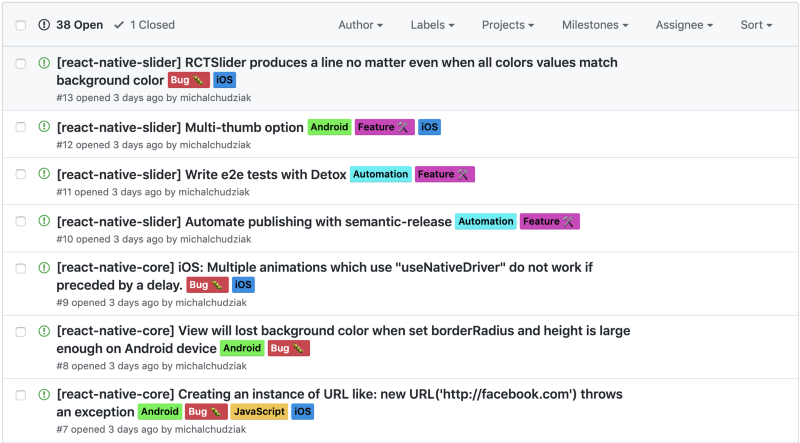The height and width of the screenshot is (443, 800).
Task: Switch to the 1 Closed issues
Action: 144,24
